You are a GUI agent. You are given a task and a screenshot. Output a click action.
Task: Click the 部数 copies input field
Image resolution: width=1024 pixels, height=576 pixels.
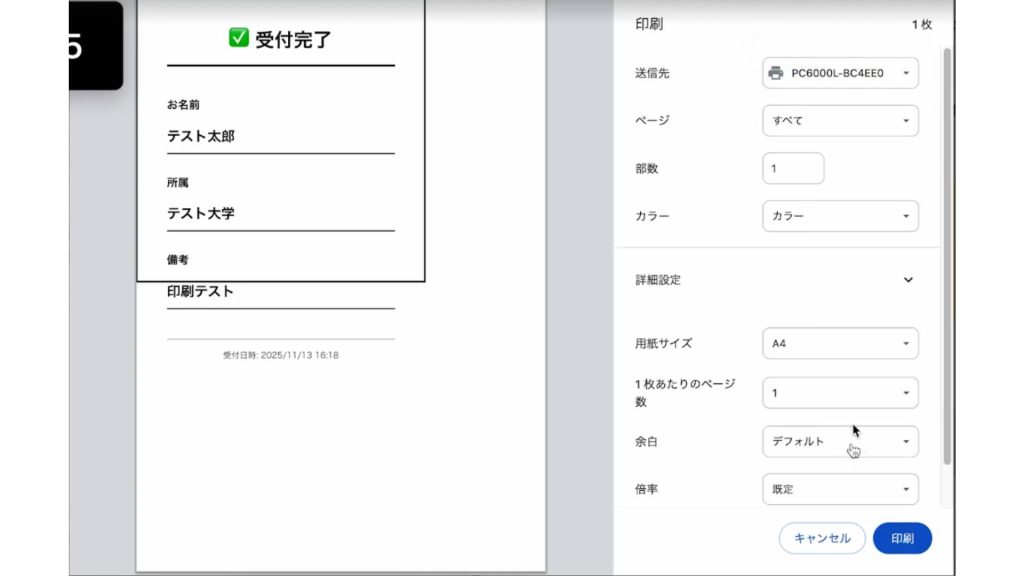(793, 168)
